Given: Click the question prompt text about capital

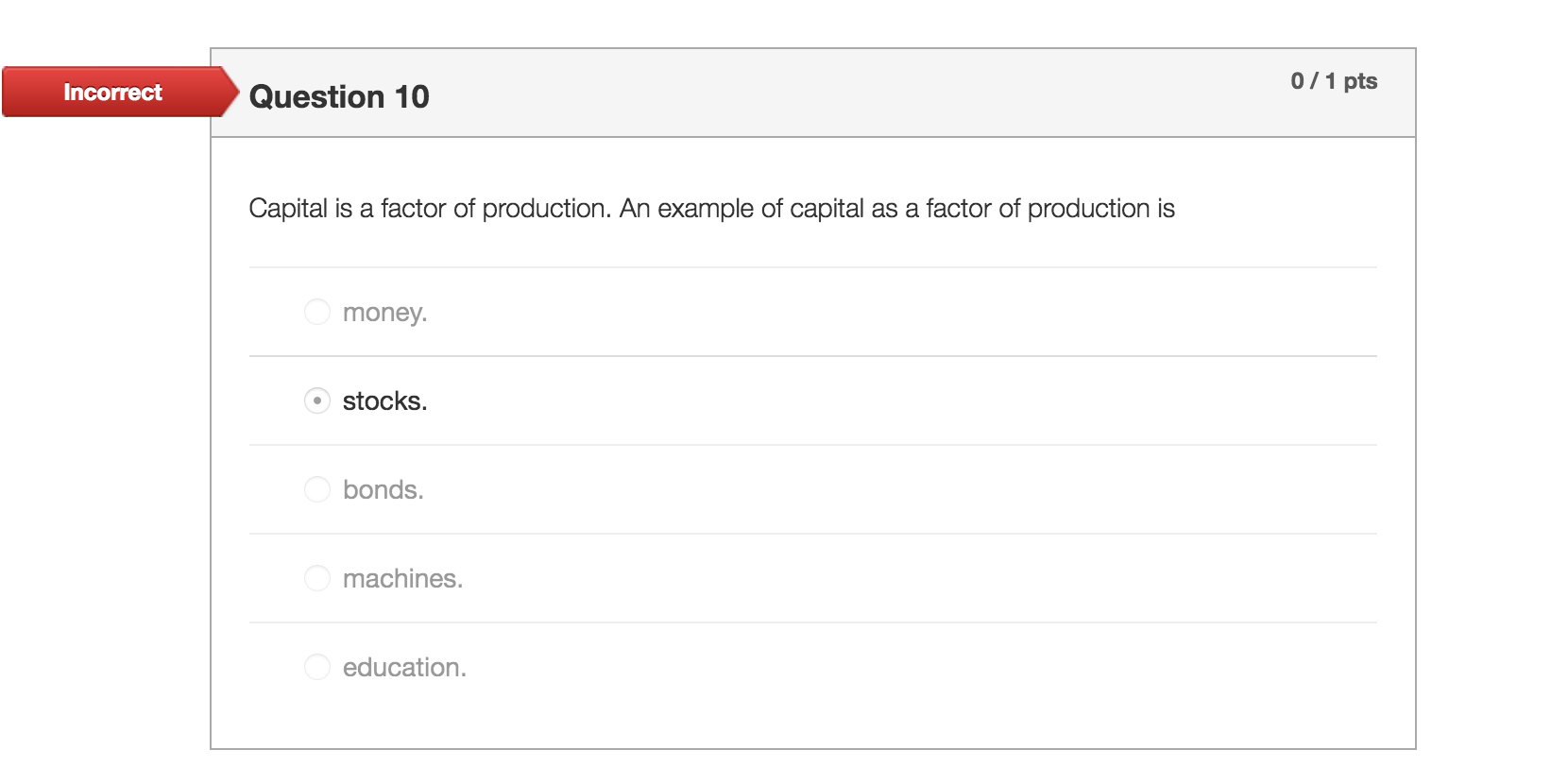Looking at the screenshot, I should coord(712,207).
